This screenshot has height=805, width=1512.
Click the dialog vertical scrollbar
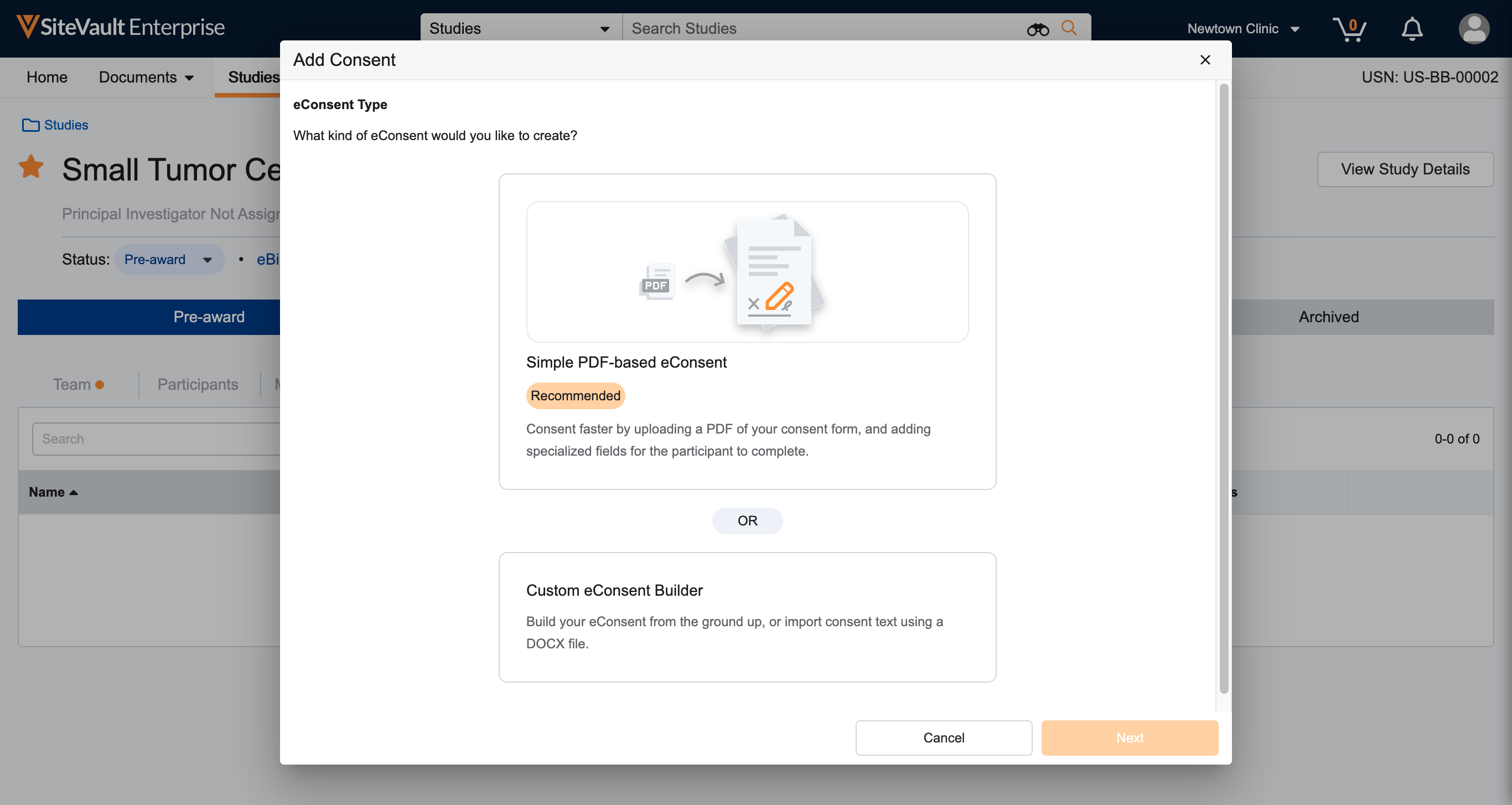[1223, 388]
